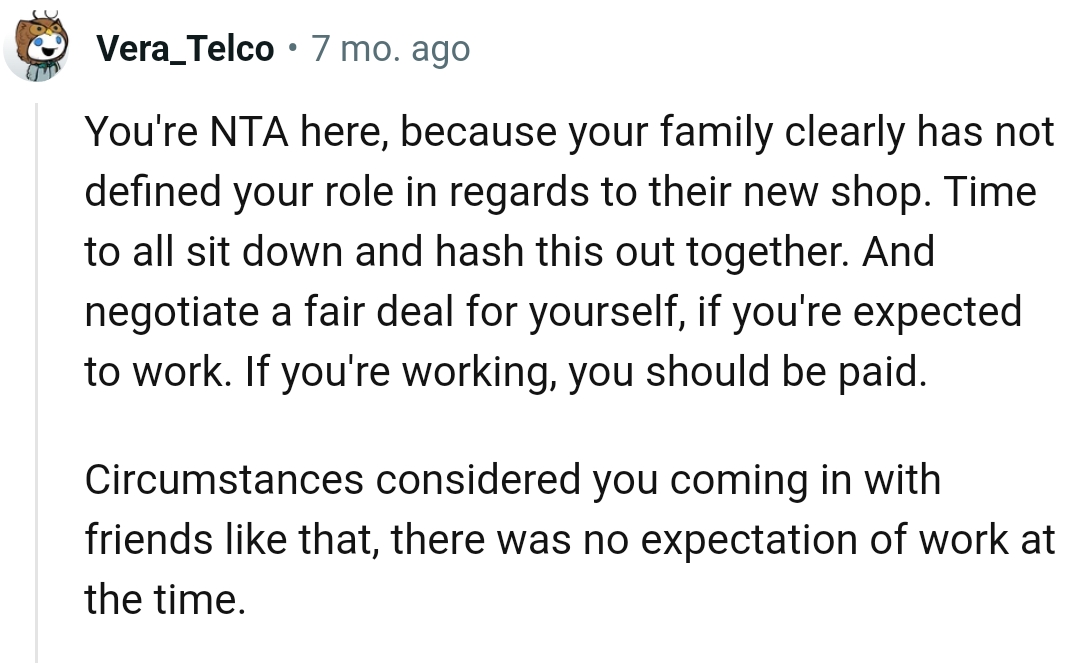Screen dimensions: 1080x663
Task: Click the "7 mo. ago" timestamp
Action: pos(390,48)
